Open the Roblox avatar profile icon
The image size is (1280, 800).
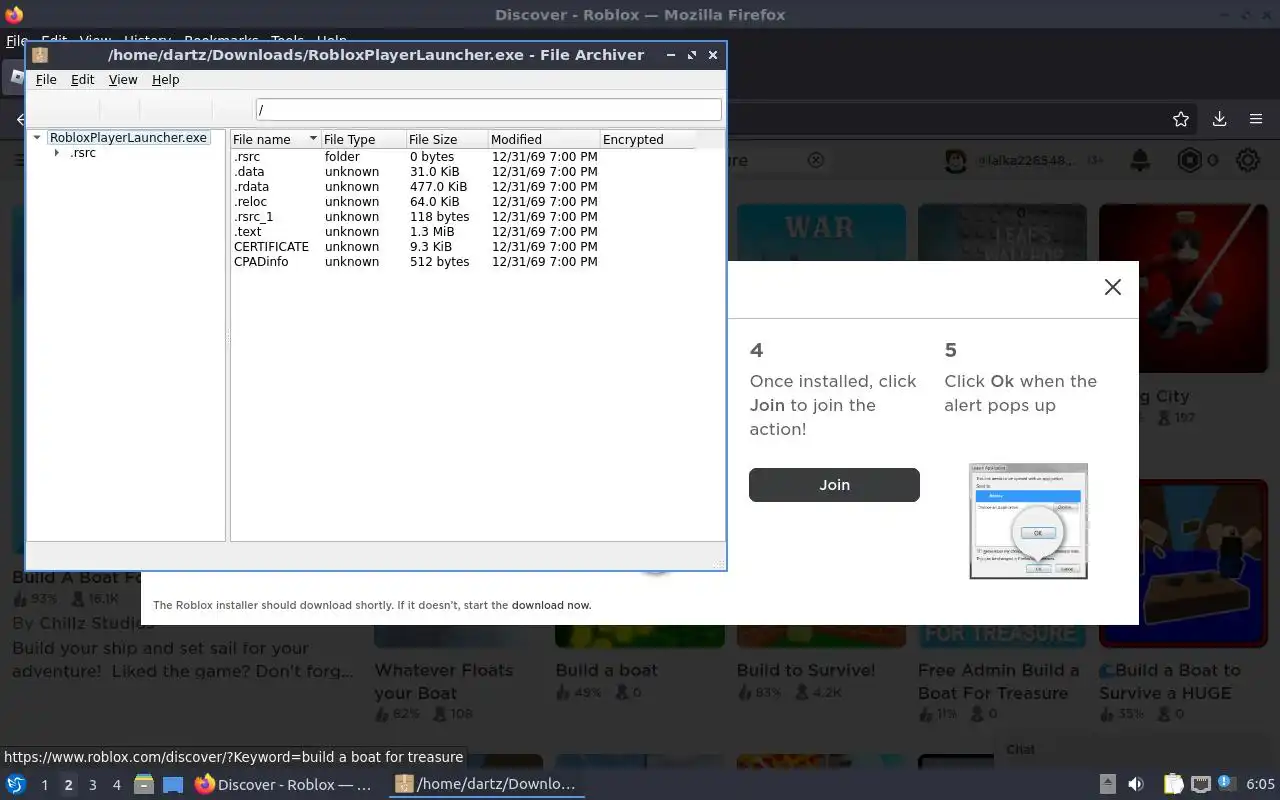[956, 160]
